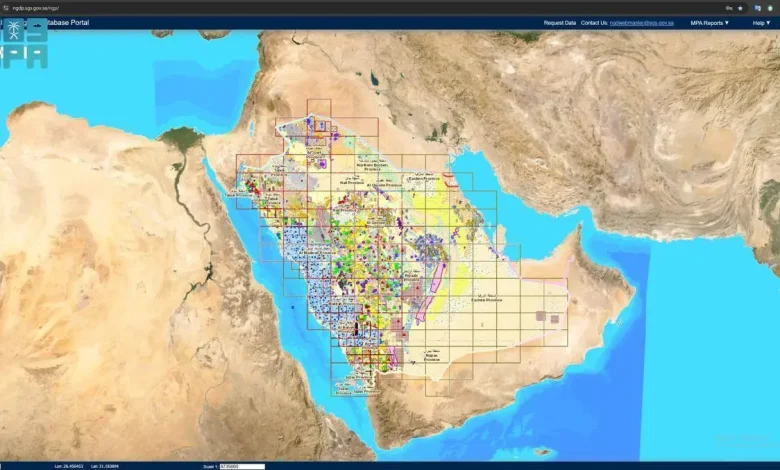Click the browser bookmark star icon

click(739, 7)
